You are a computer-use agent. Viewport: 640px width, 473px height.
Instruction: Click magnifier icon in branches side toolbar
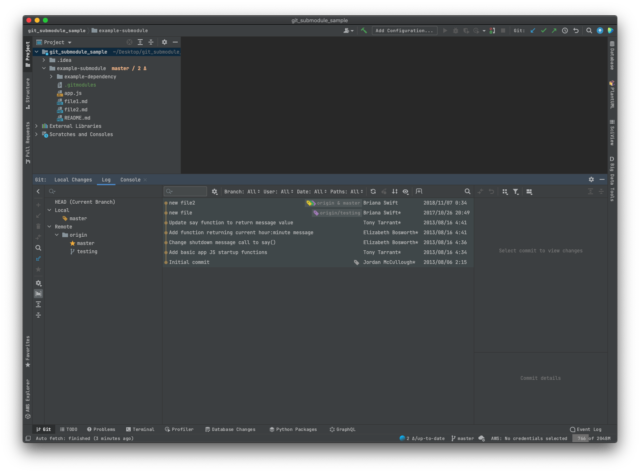point(38,248)
